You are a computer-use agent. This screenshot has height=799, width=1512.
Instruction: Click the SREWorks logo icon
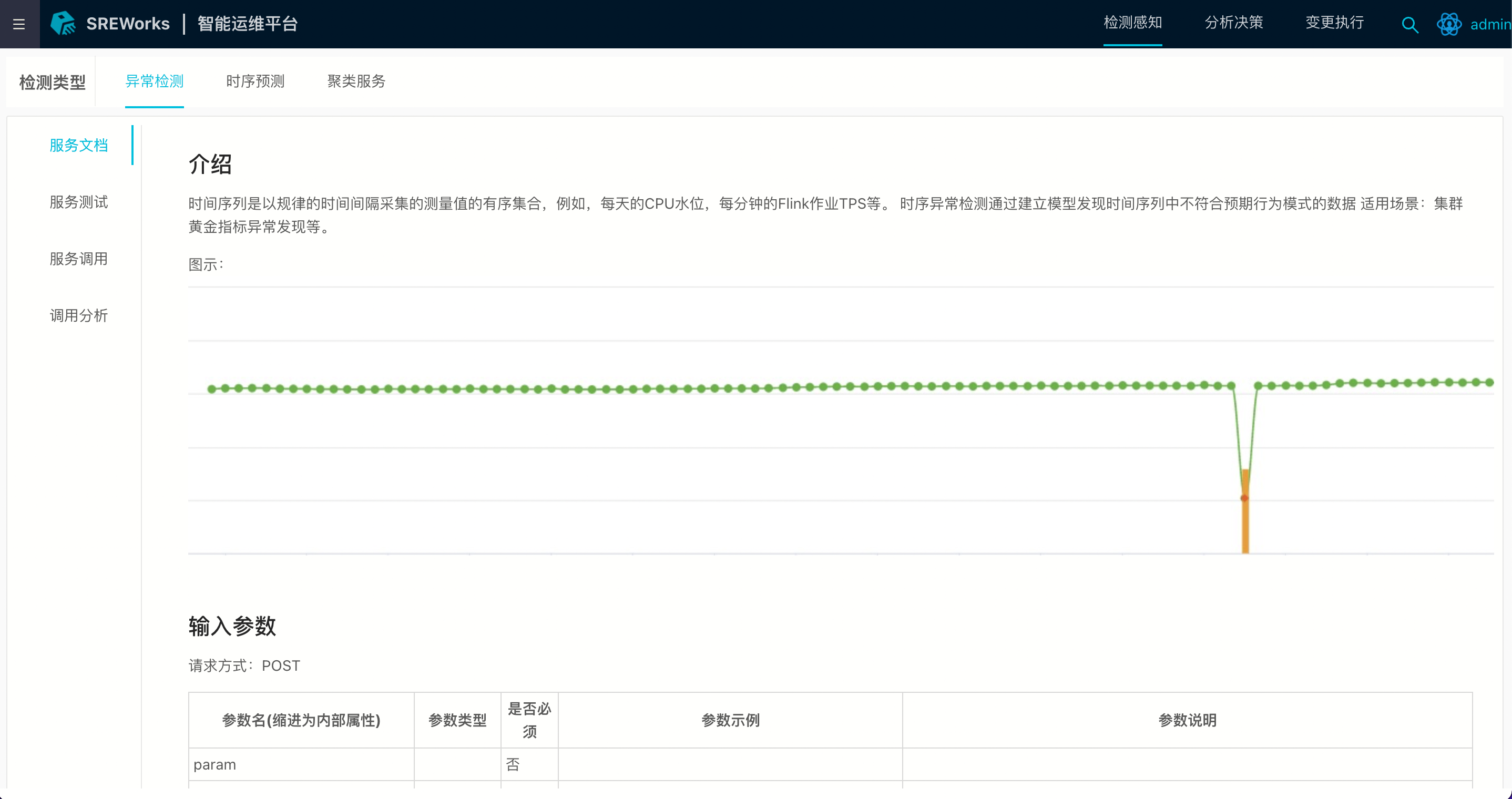click(63, 24)
